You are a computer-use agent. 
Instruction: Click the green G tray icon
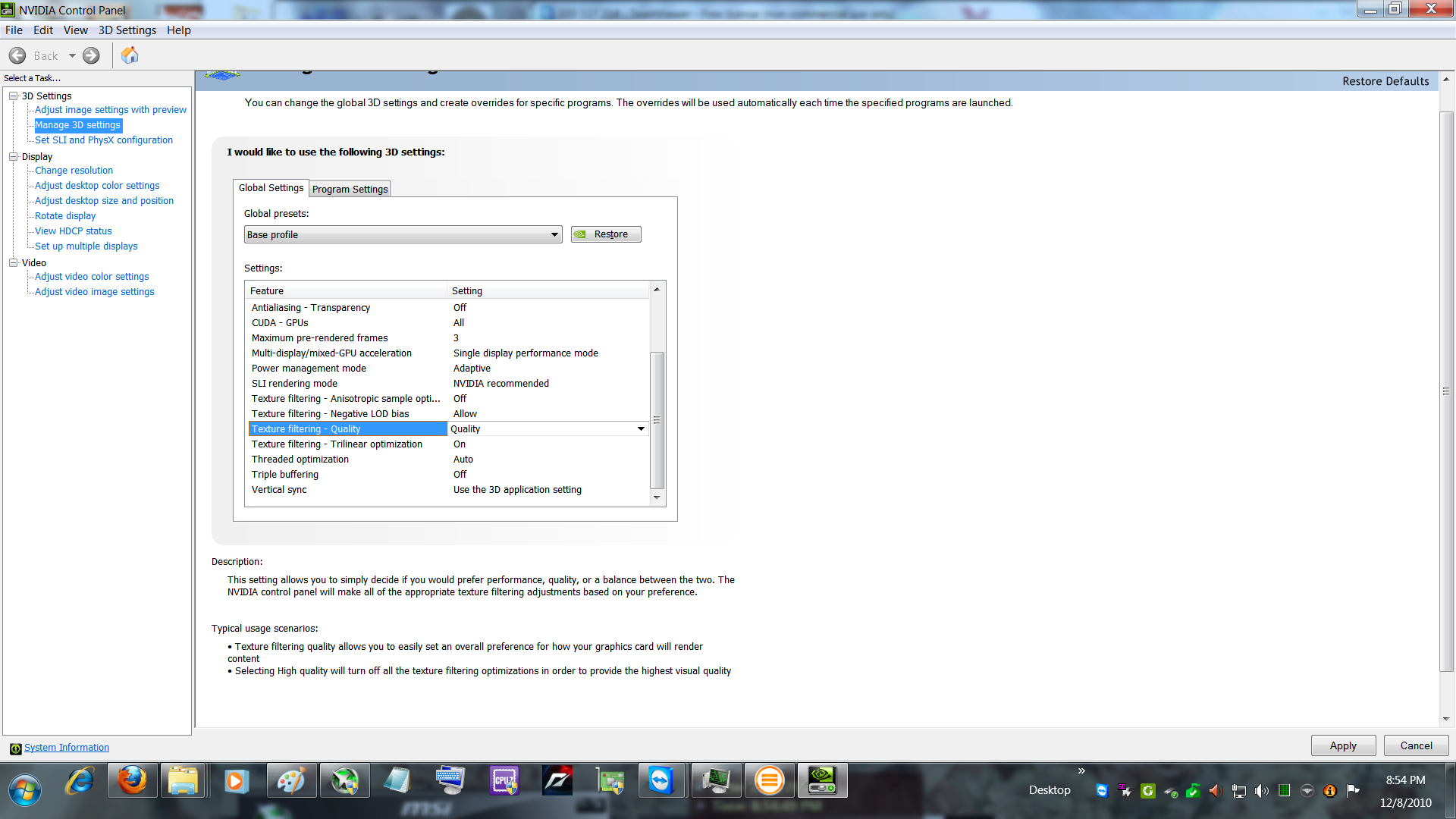pos(1147,791)
